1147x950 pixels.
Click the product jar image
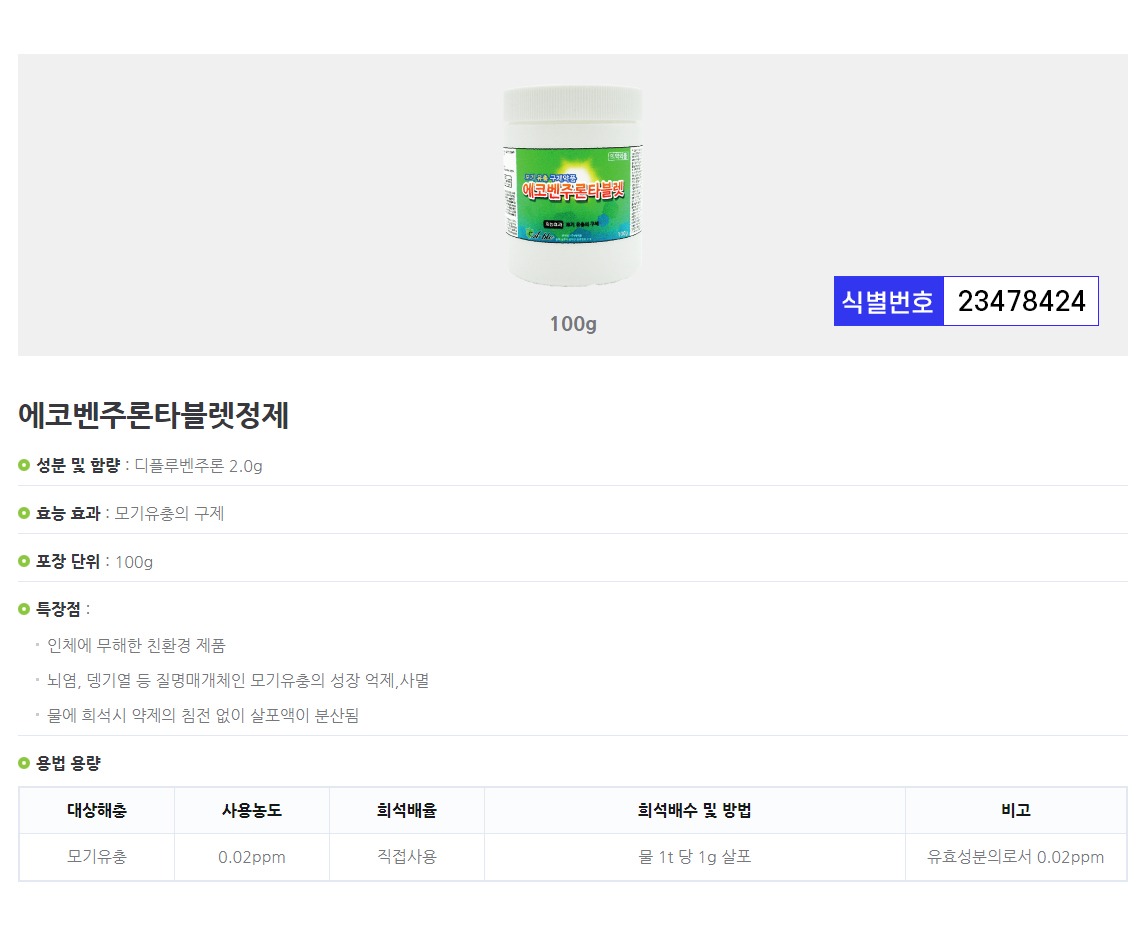(572, 185)
